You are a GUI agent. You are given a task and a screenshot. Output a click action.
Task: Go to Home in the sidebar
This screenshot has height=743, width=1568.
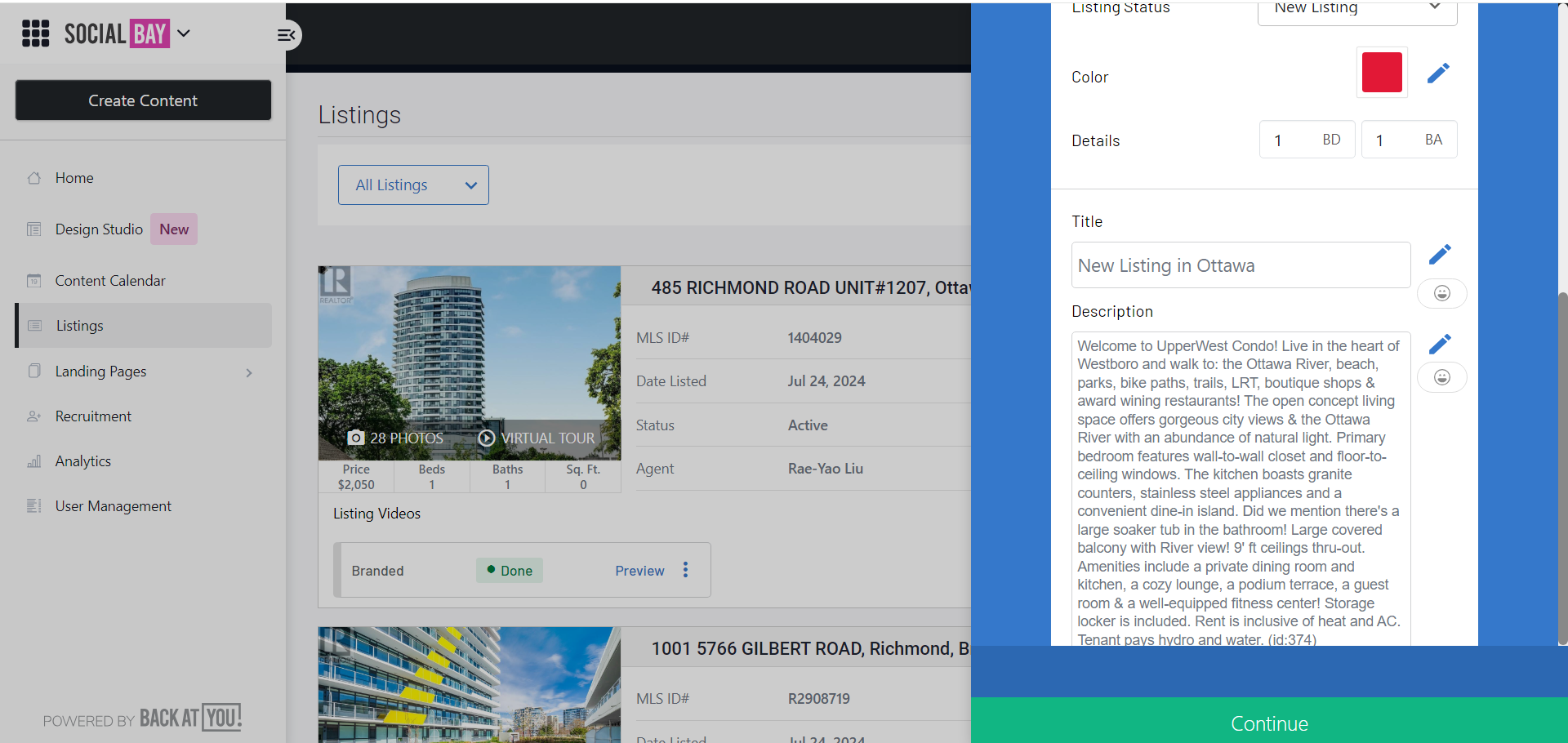pyautogui.click(x=74, y=178)
